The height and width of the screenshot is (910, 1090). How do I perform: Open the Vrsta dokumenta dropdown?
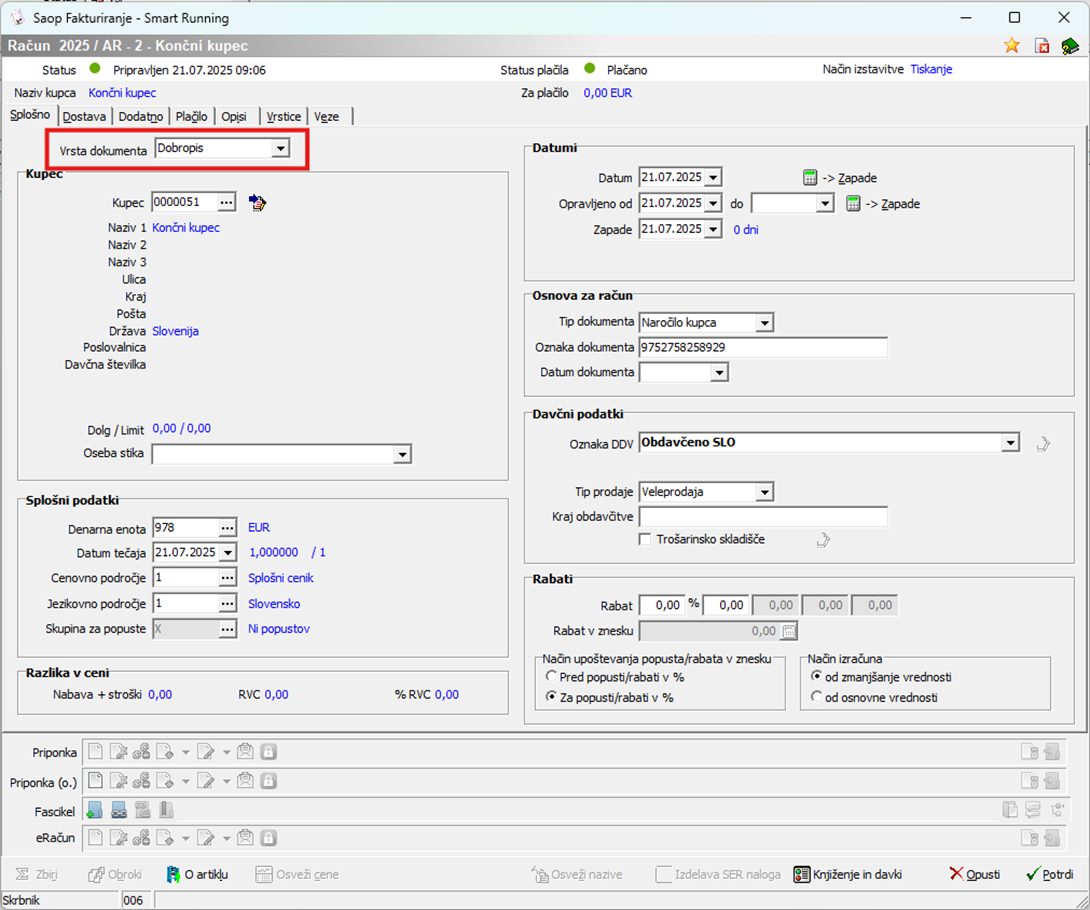[280, 148]
